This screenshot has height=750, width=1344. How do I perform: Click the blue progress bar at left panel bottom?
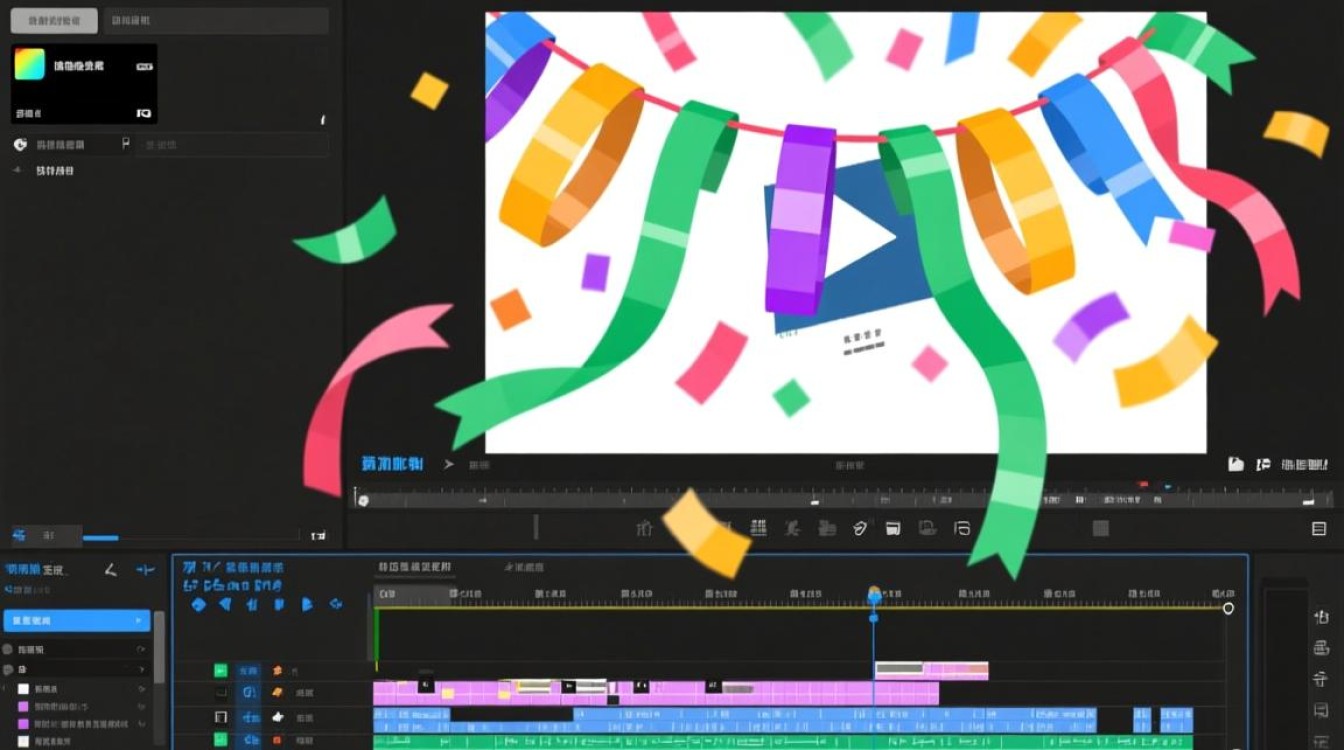[100, 538]
